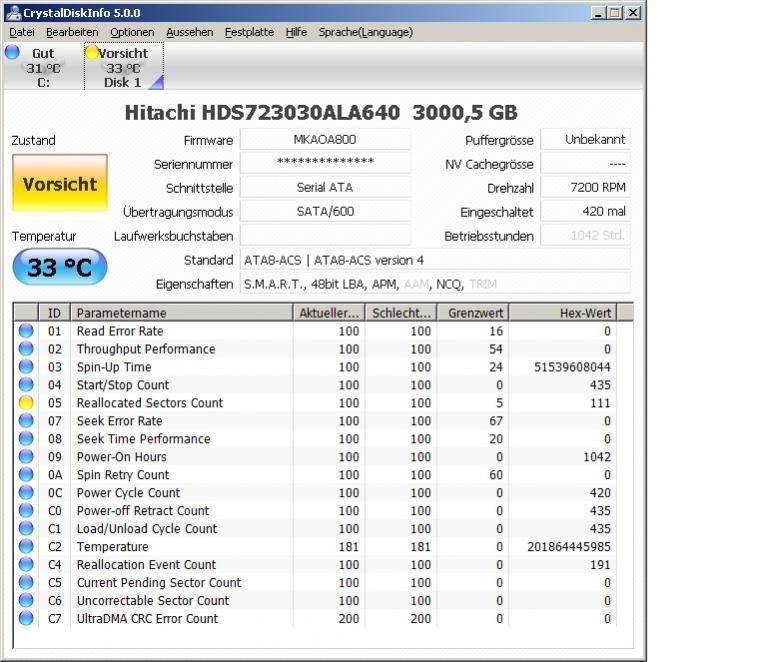The image size is (767, 662).
Task: Click Grenzwert value 67 for Seek Error Rate
Action: point(496,421)
